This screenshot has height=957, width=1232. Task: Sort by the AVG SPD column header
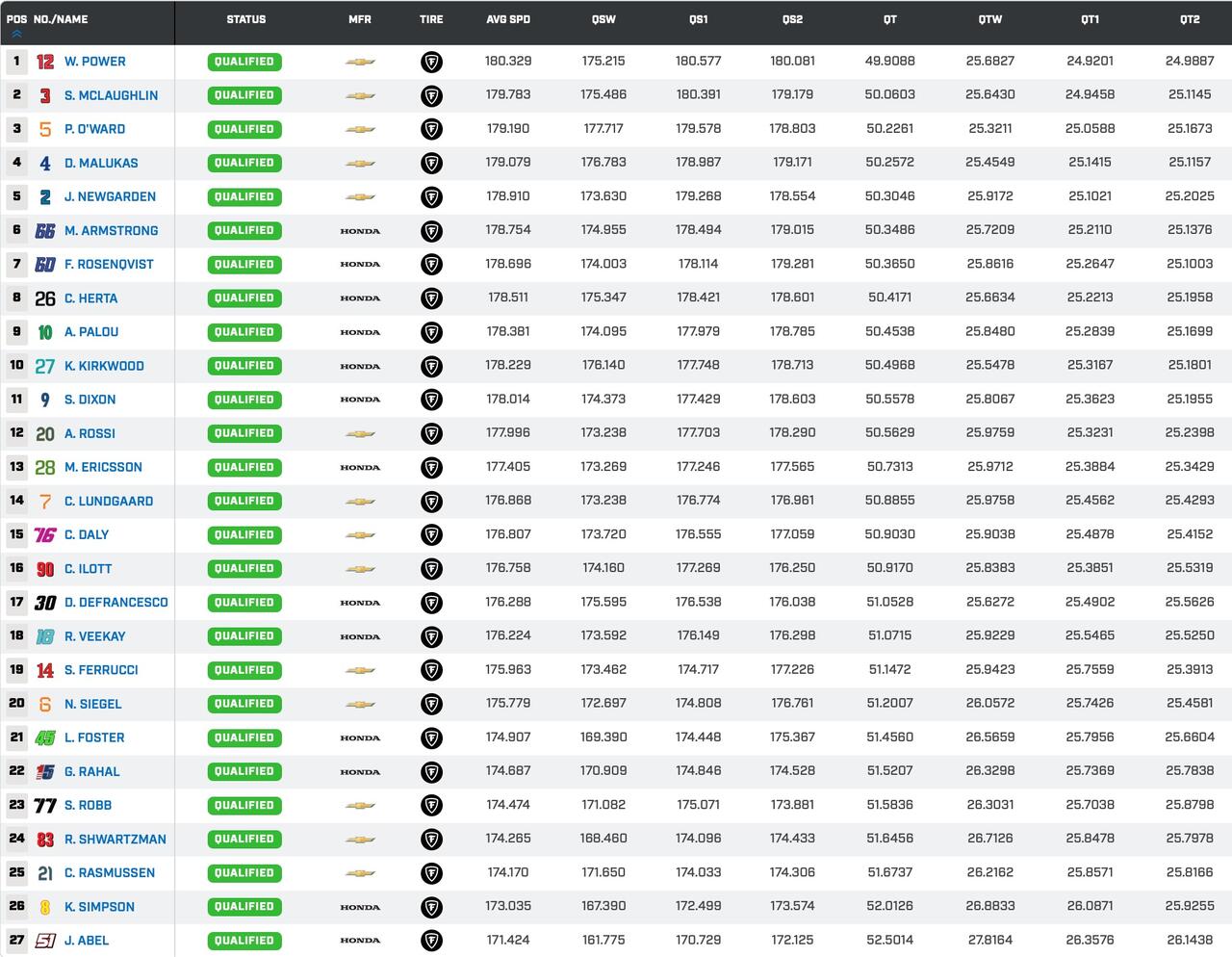pos(508,19)
